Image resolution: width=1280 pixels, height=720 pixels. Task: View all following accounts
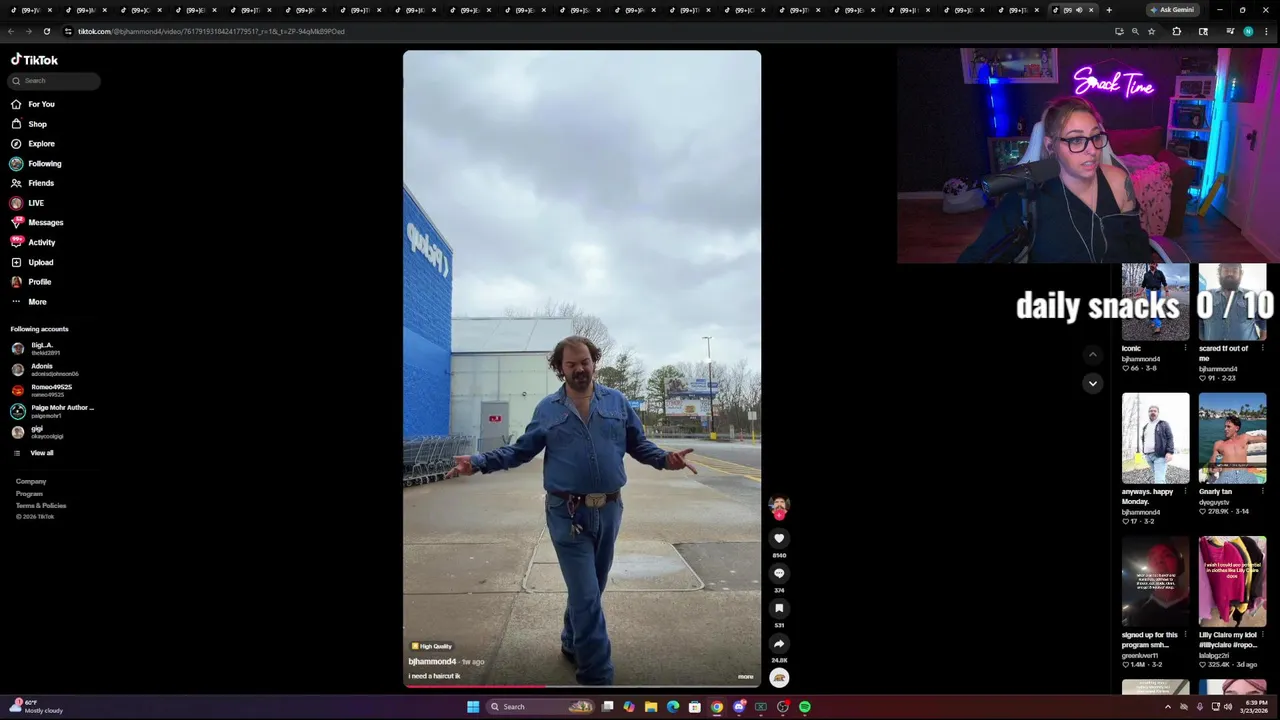[x=33, y=453]
